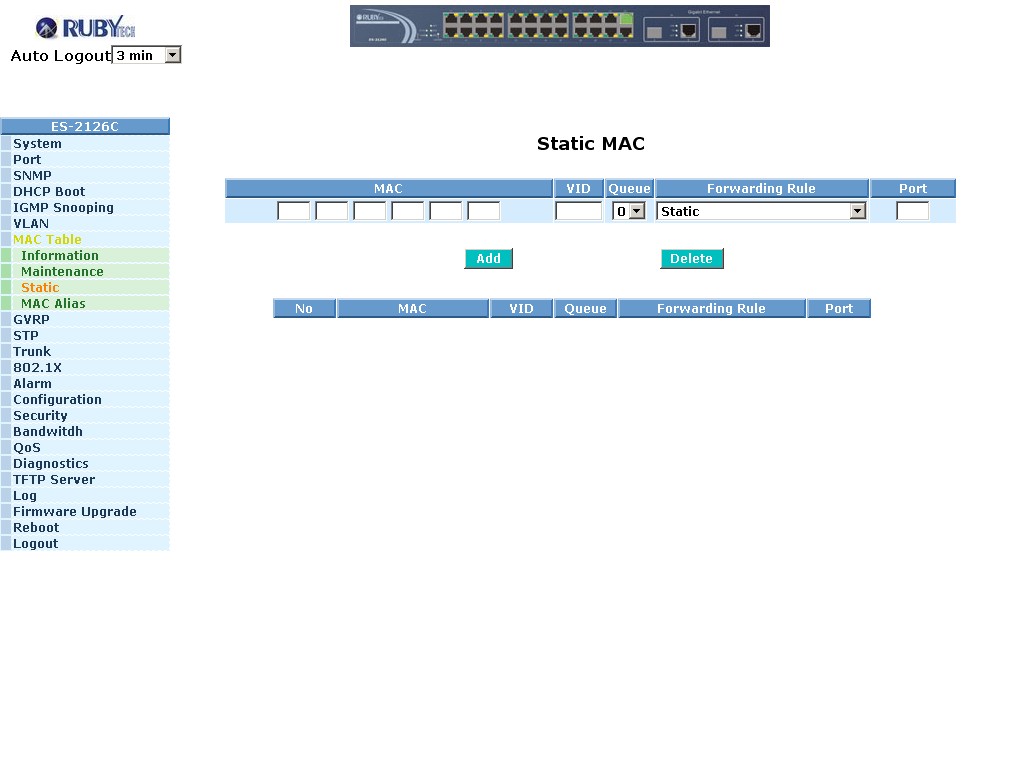Open the Firmware Upgrade menu
Image resolution: width=1024 pixels, height=768 pixels.
(86, 512)
